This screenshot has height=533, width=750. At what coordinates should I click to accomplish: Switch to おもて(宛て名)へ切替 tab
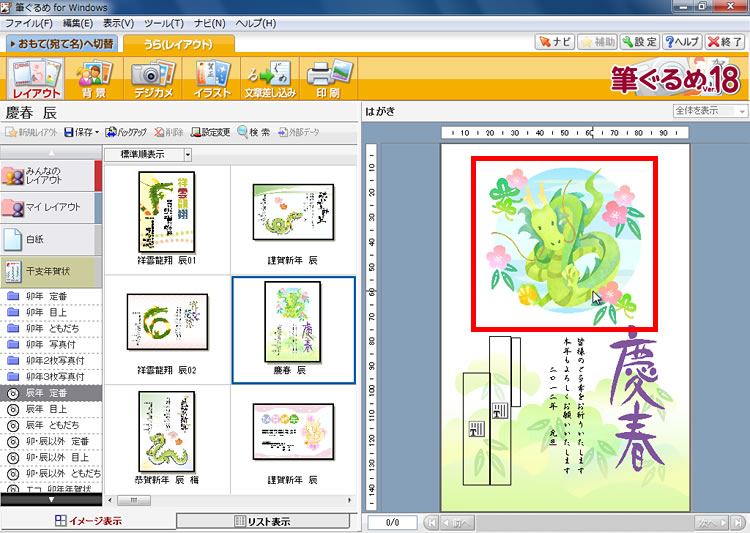pos(62,44)
